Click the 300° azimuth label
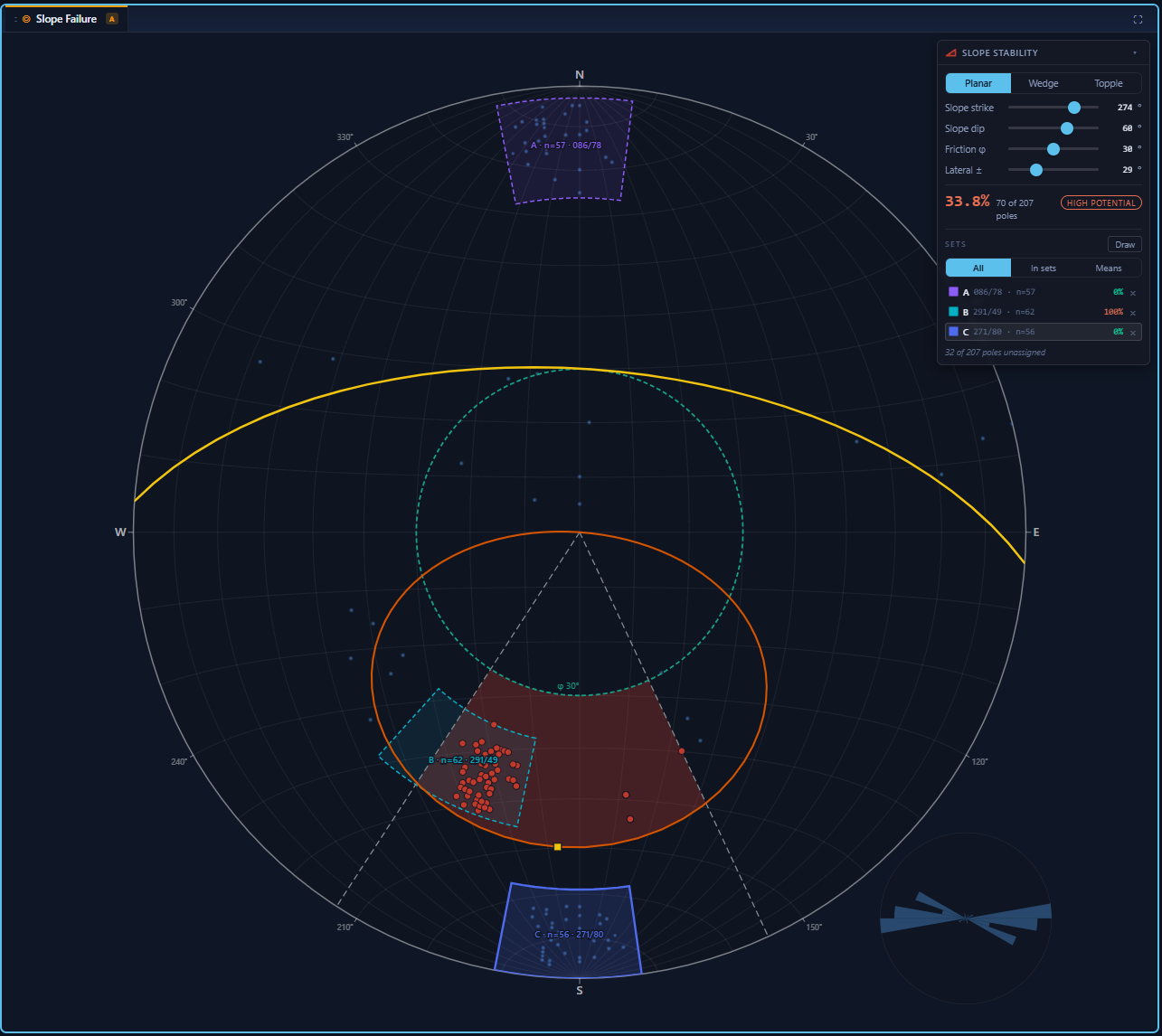The image size is (1162, 1036). pos(179,303)
